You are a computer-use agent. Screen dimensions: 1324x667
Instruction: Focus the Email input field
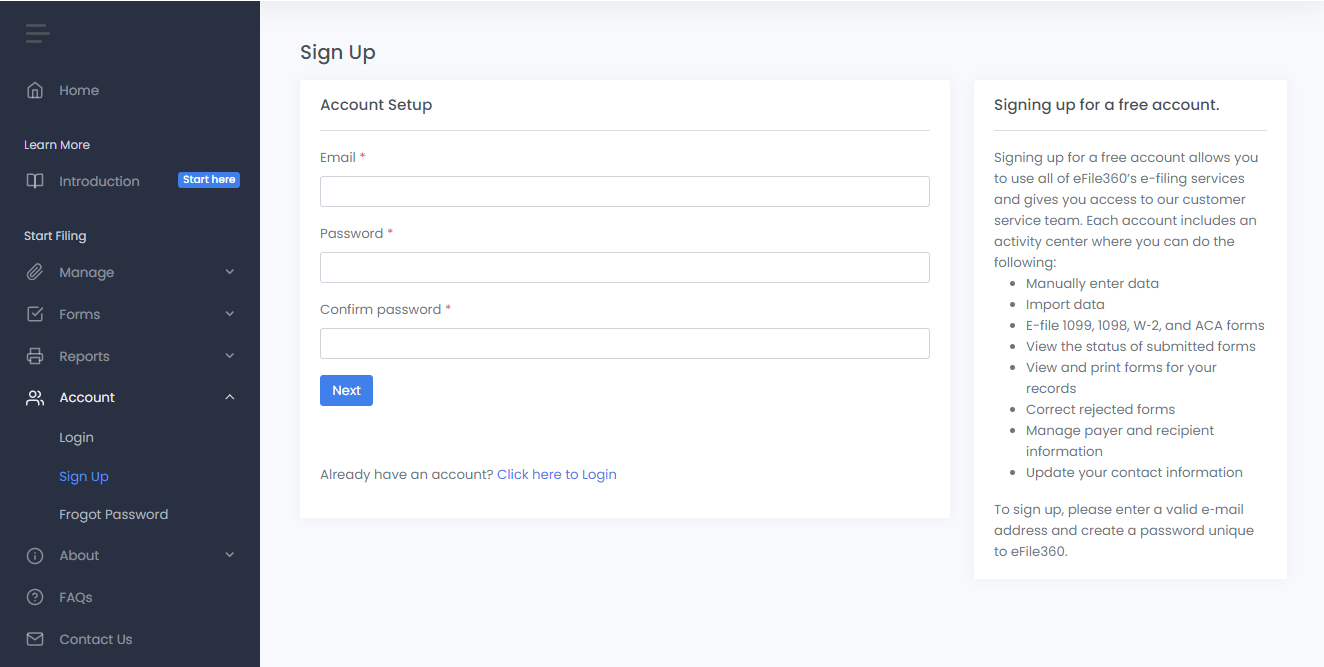click(624, 191)
